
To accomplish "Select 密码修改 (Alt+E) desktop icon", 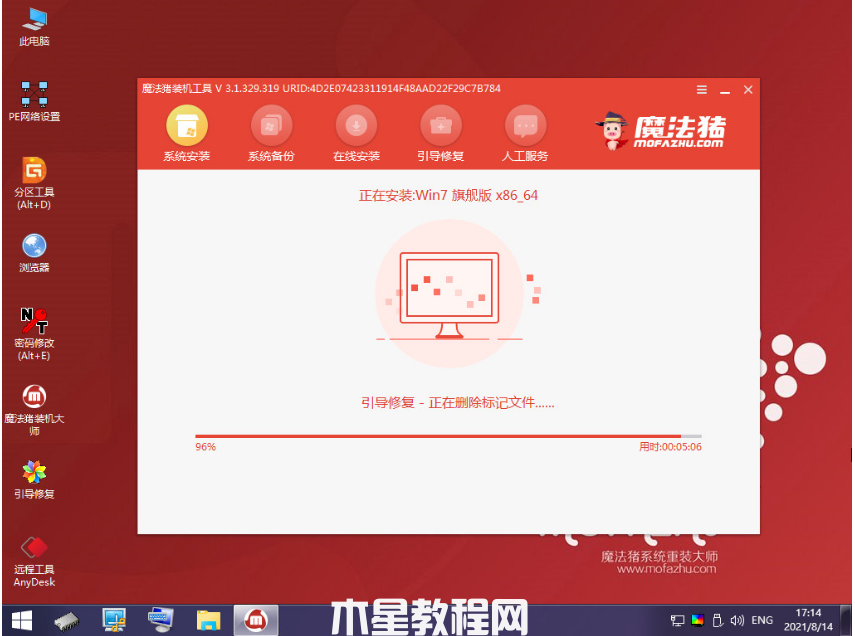I will (34, 334).
